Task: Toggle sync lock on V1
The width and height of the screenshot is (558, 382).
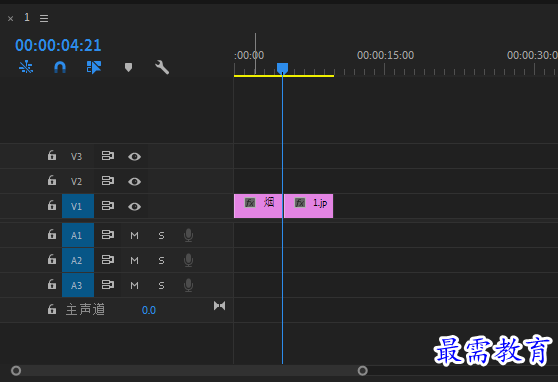Action: tap(108, 205)
